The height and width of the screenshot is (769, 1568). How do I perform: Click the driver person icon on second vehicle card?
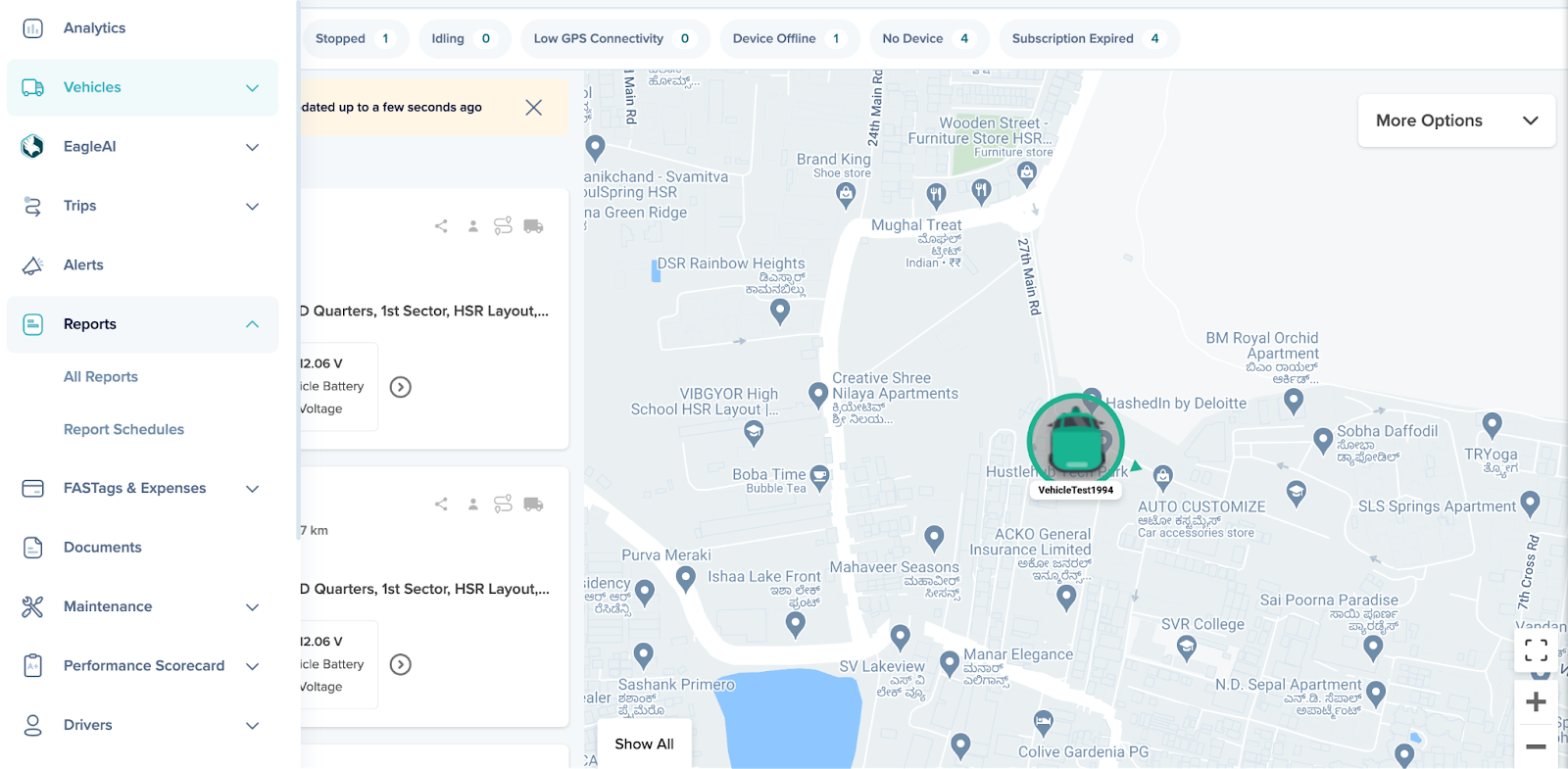(472, 505)
